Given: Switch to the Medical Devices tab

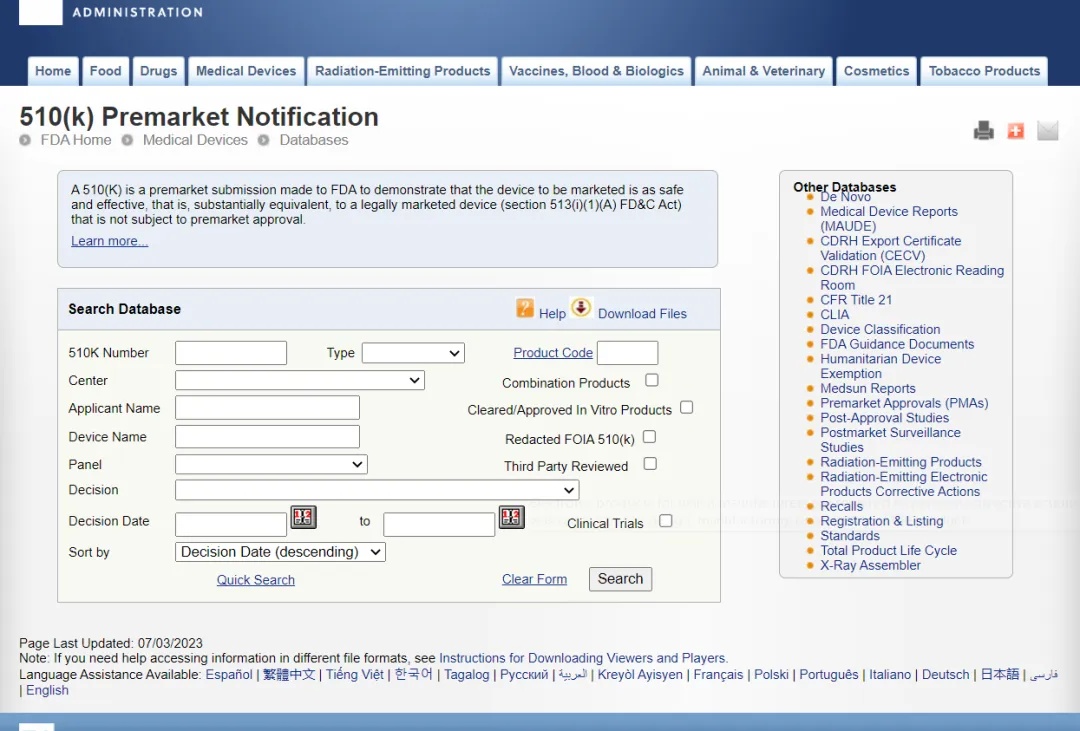Looking at the screenshot, I should coord(246,71).
